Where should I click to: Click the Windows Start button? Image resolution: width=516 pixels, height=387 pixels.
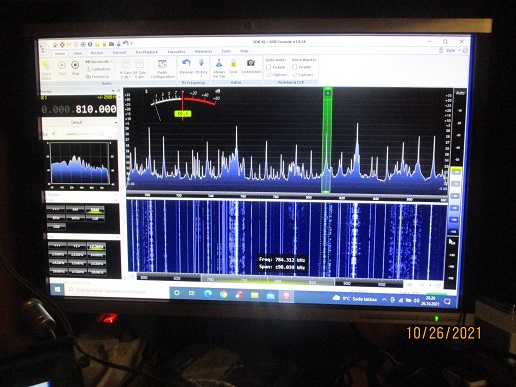[x=57, y=289]
